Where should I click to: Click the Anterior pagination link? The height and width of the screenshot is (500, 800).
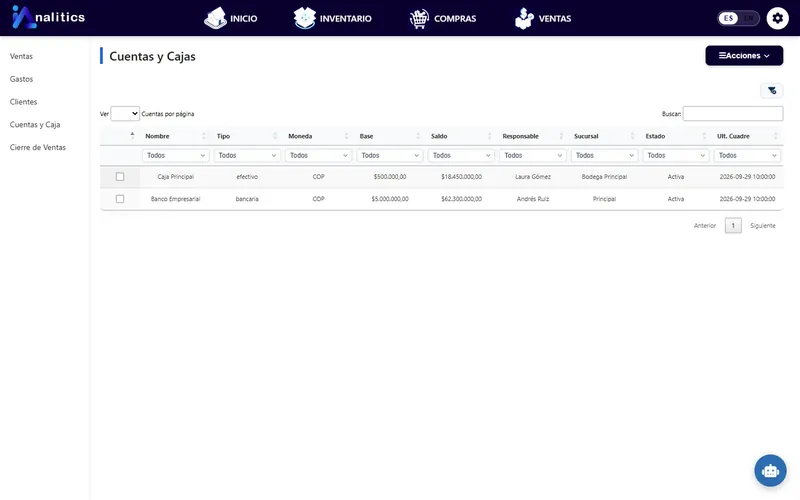[705, 226]
